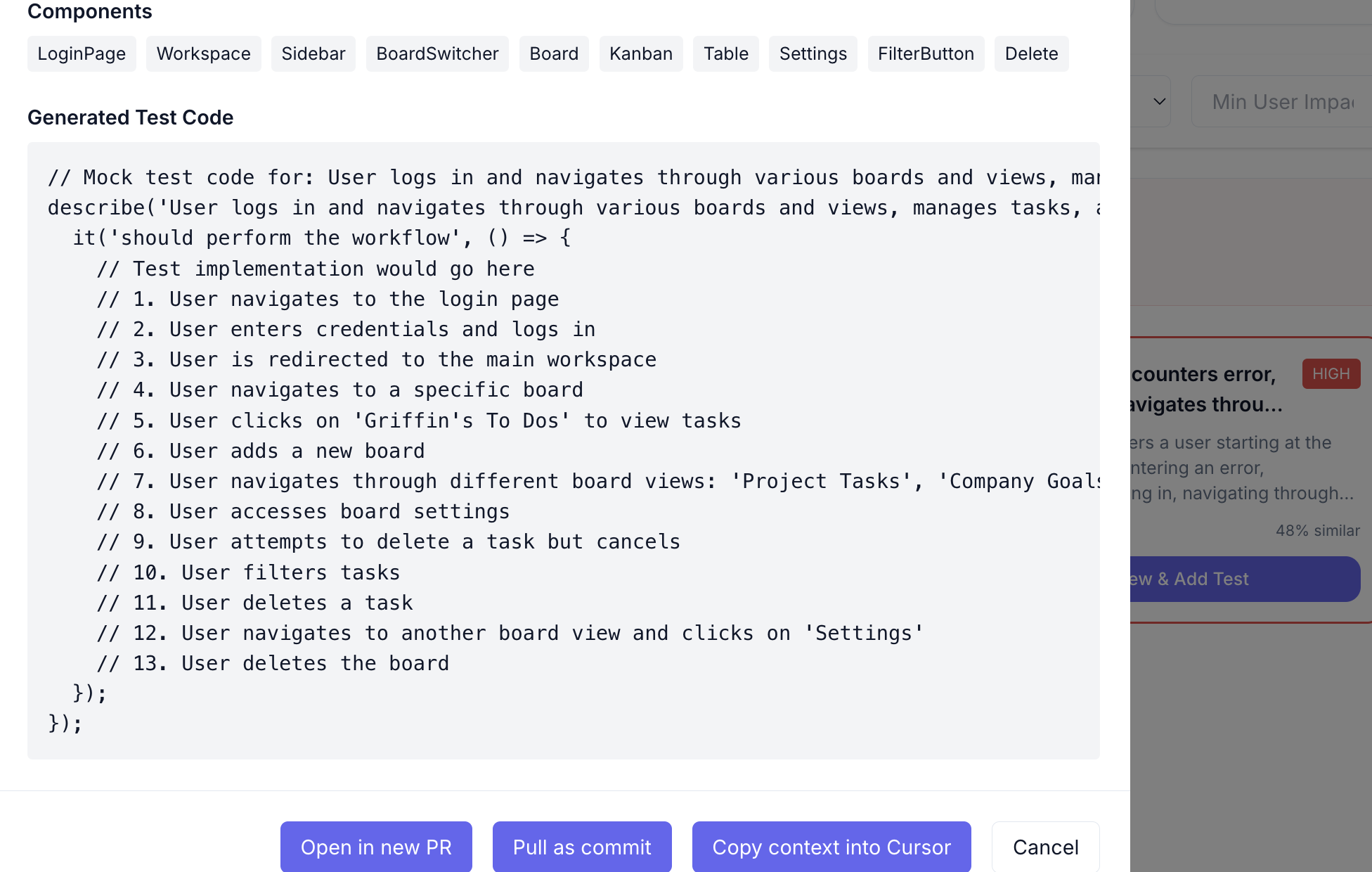This screenshot has height=872, width=1372.
Task: Select the Delete component chip
Action: (1031, 53)
